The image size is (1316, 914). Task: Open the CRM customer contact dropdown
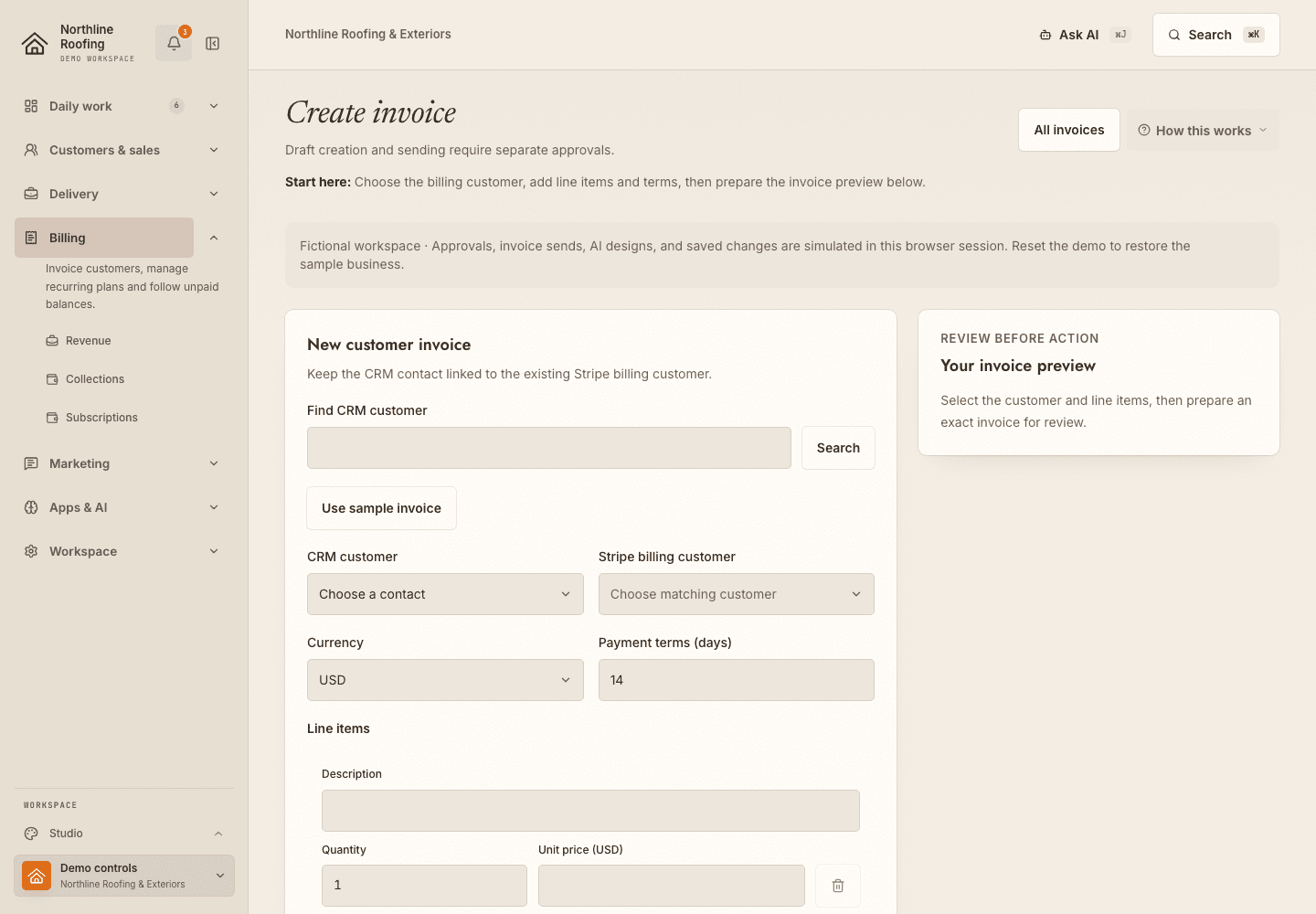(x=445, y=594)
